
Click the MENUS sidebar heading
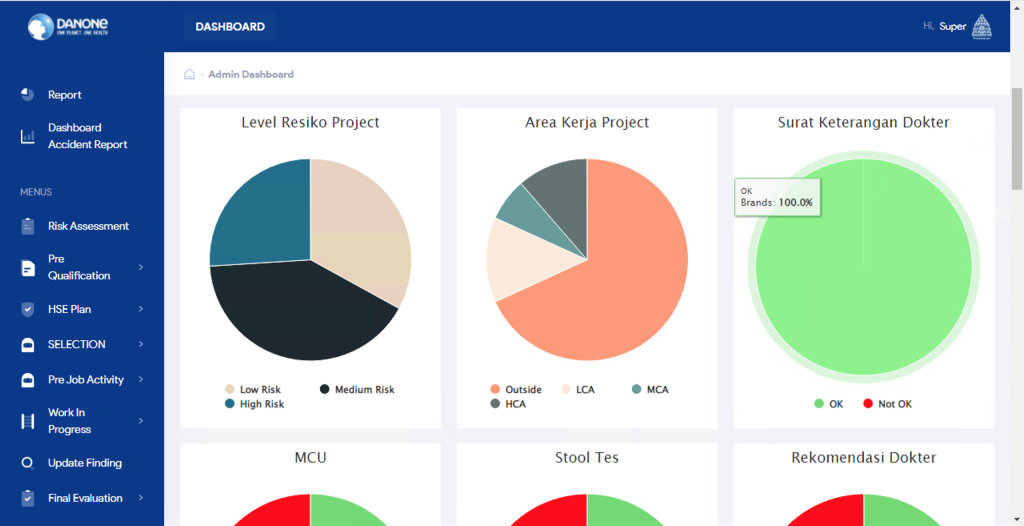coord(36,192)
